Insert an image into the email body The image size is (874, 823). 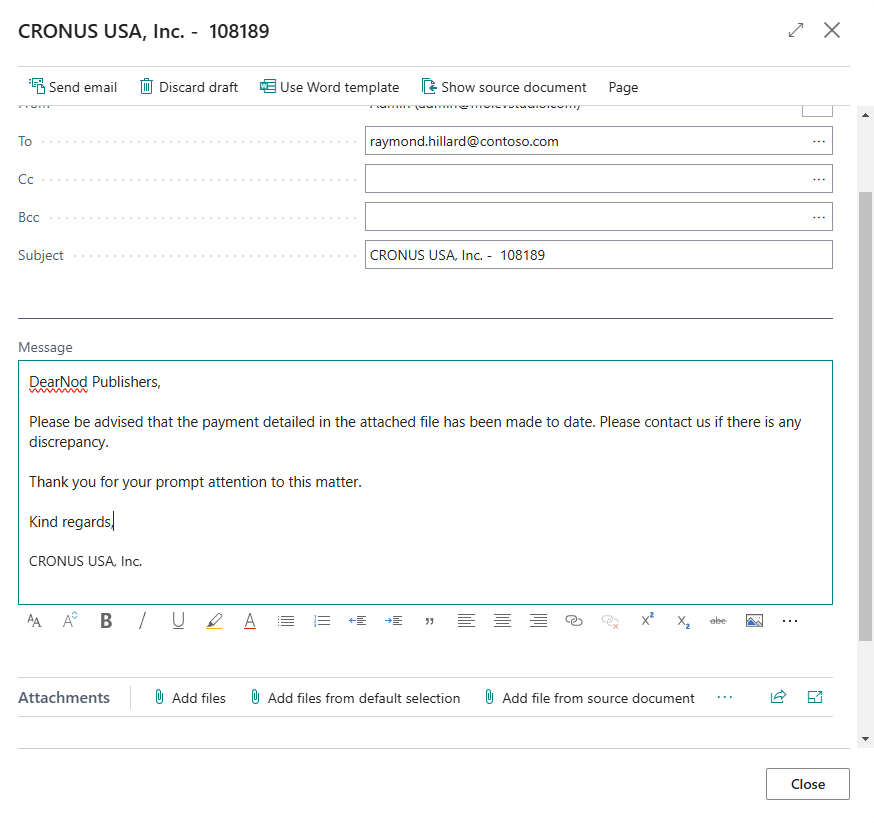(754, 620)
